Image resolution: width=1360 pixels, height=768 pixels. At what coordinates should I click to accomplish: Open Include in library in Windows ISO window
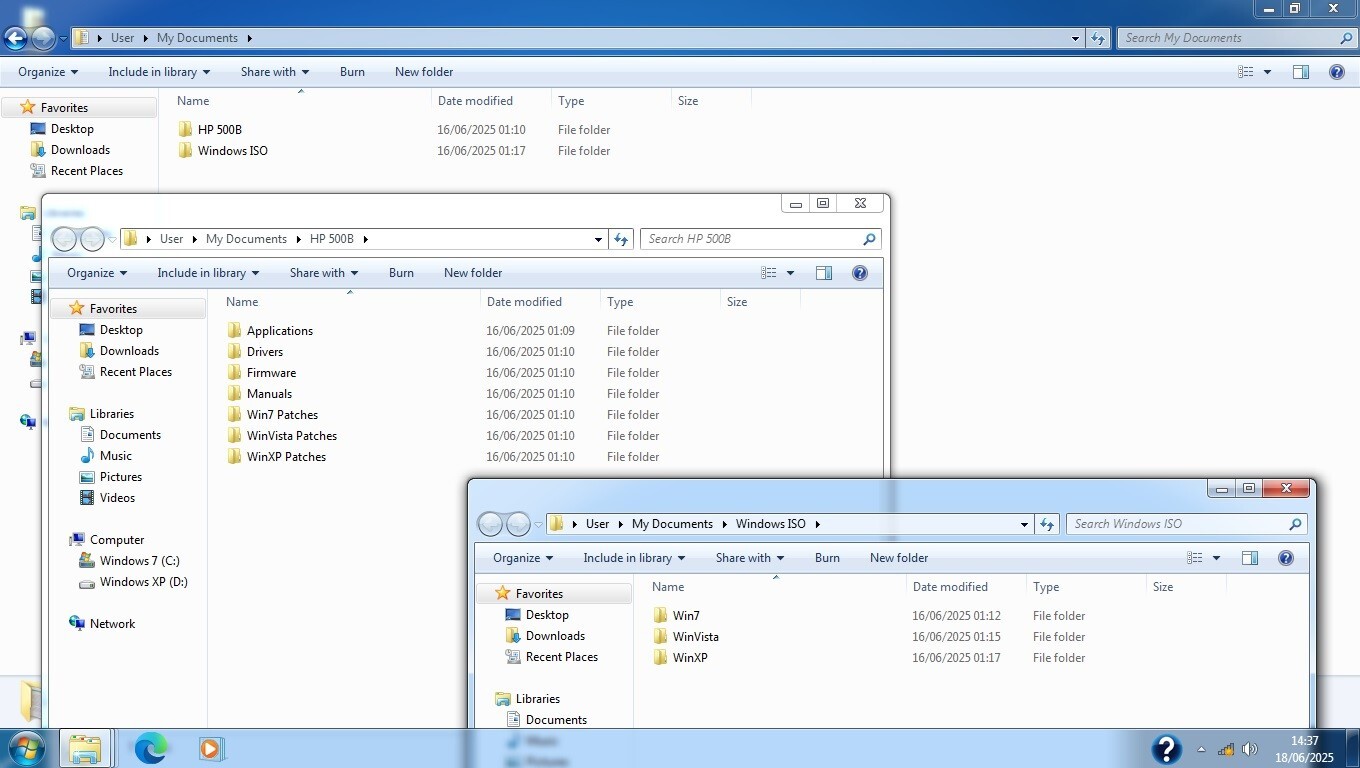point(634,558)
